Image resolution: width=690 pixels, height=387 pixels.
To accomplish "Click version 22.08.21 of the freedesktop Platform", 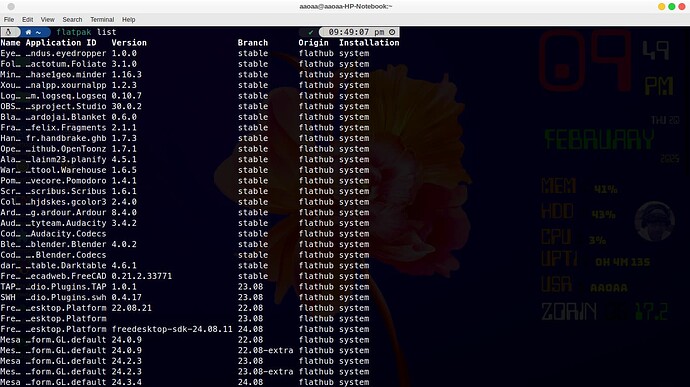I will (132, 308).
